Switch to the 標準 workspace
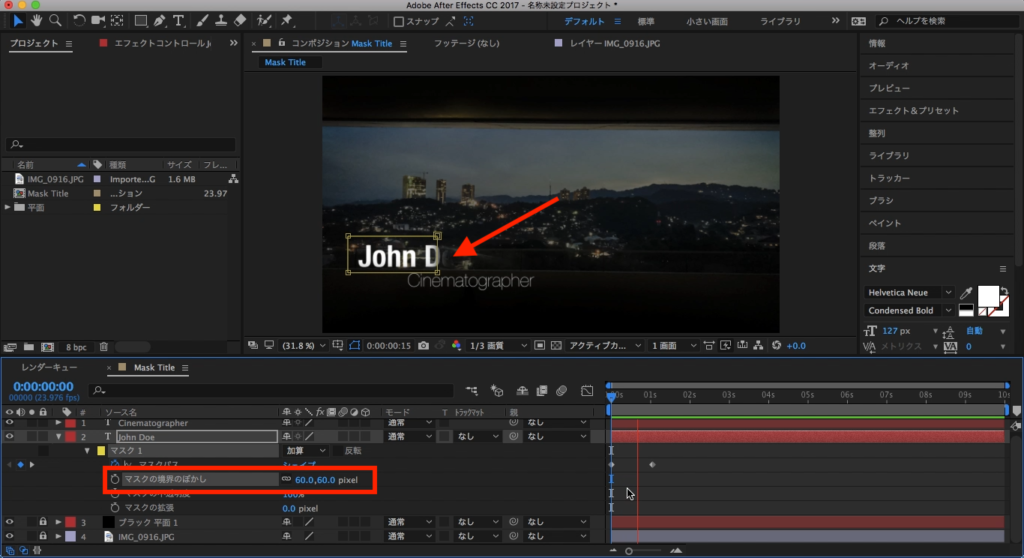The width and height of the screenshot is (1024, 558). click(646, 20)
